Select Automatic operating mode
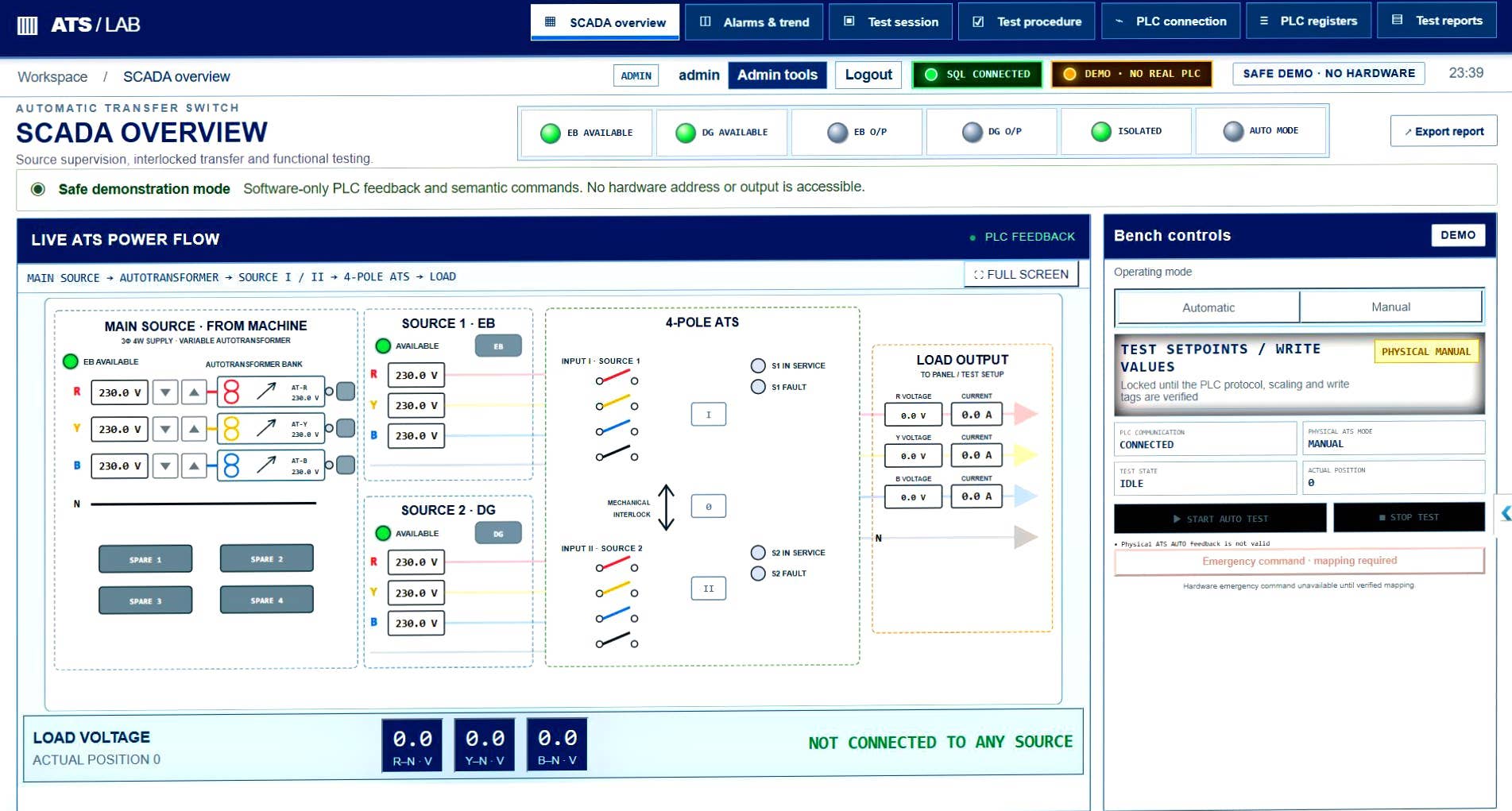Viewport: 1512px width, 811px height. point(1208,307)
